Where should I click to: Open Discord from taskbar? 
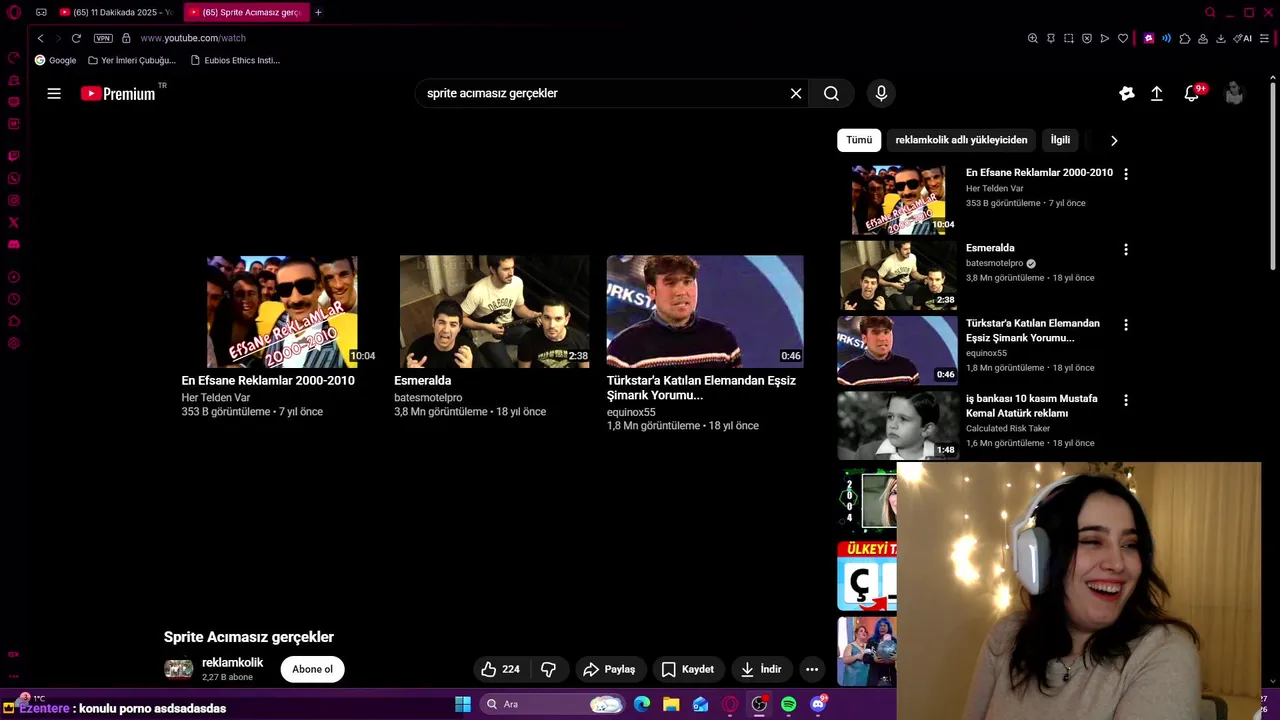[818, 704]
